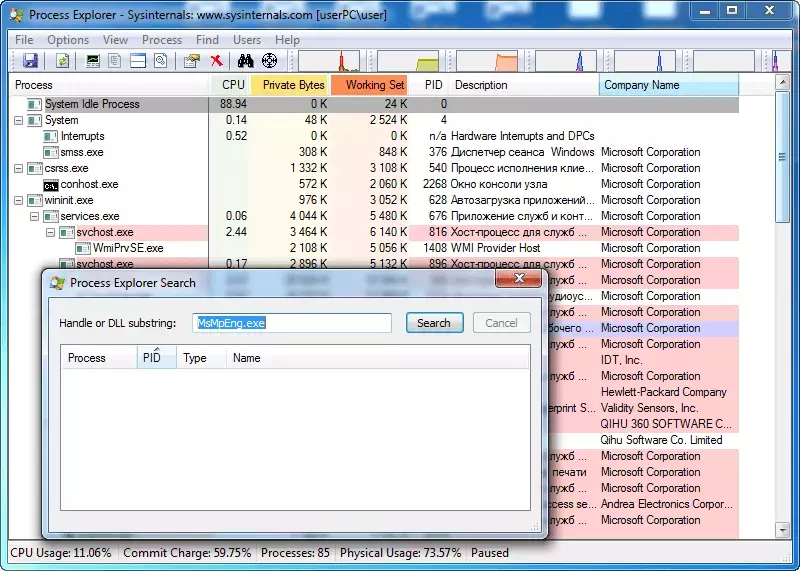Click the orange physical memory mini graph

point(487,61)
